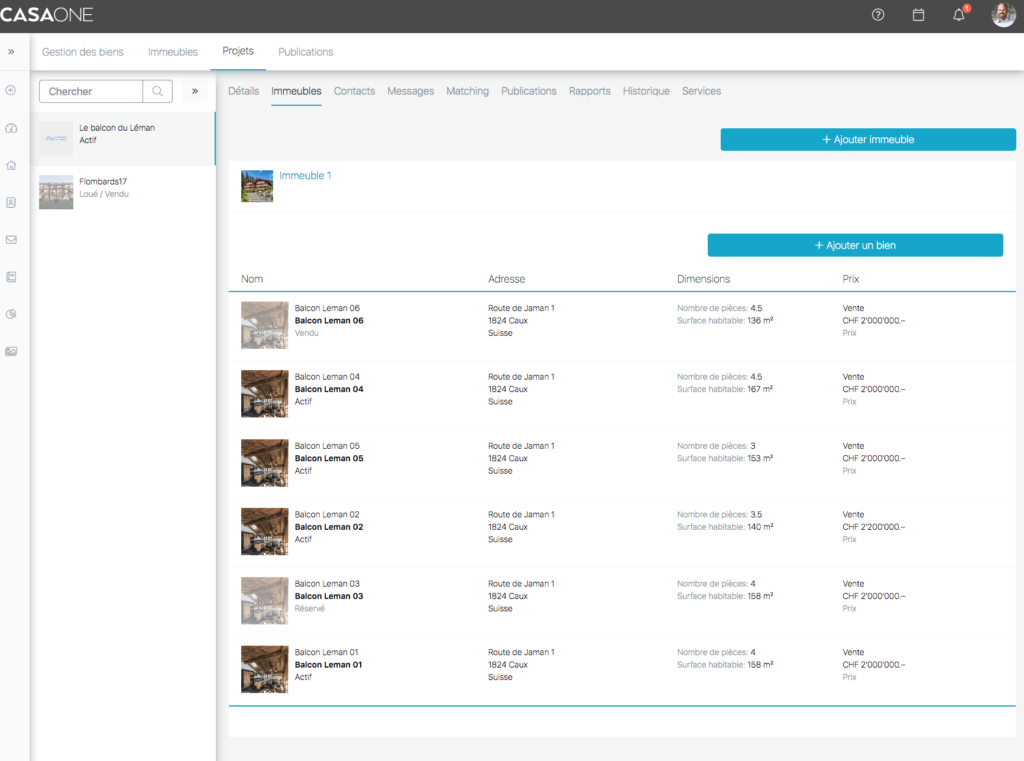Screen dimensions: 1024x761
Task: Open the calendar icon in top bar
Action: click(918, 15)
